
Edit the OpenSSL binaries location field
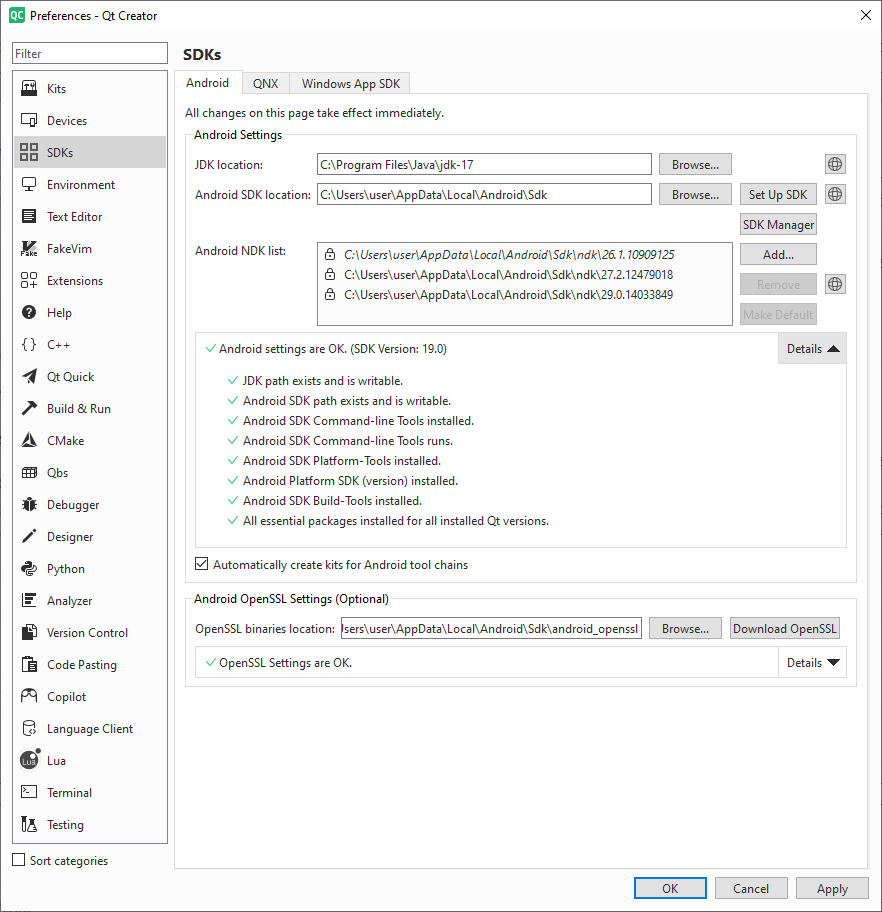pyautogui.click(x=491, y=629)
